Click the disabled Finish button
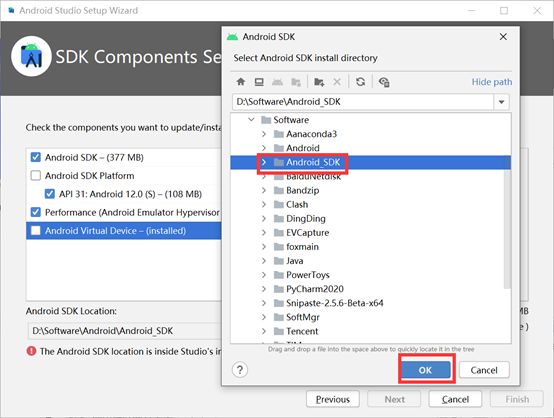 (x=517, y=399)
